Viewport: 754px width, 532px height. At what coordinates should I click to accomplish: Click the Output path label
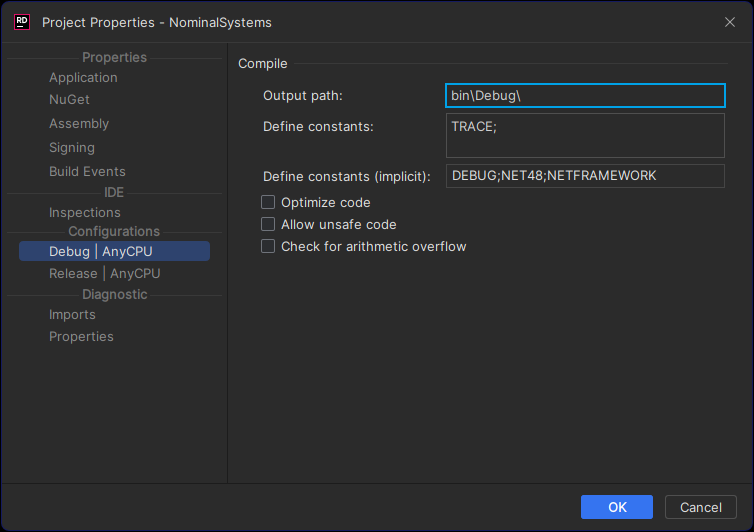(x=302, y=96)
